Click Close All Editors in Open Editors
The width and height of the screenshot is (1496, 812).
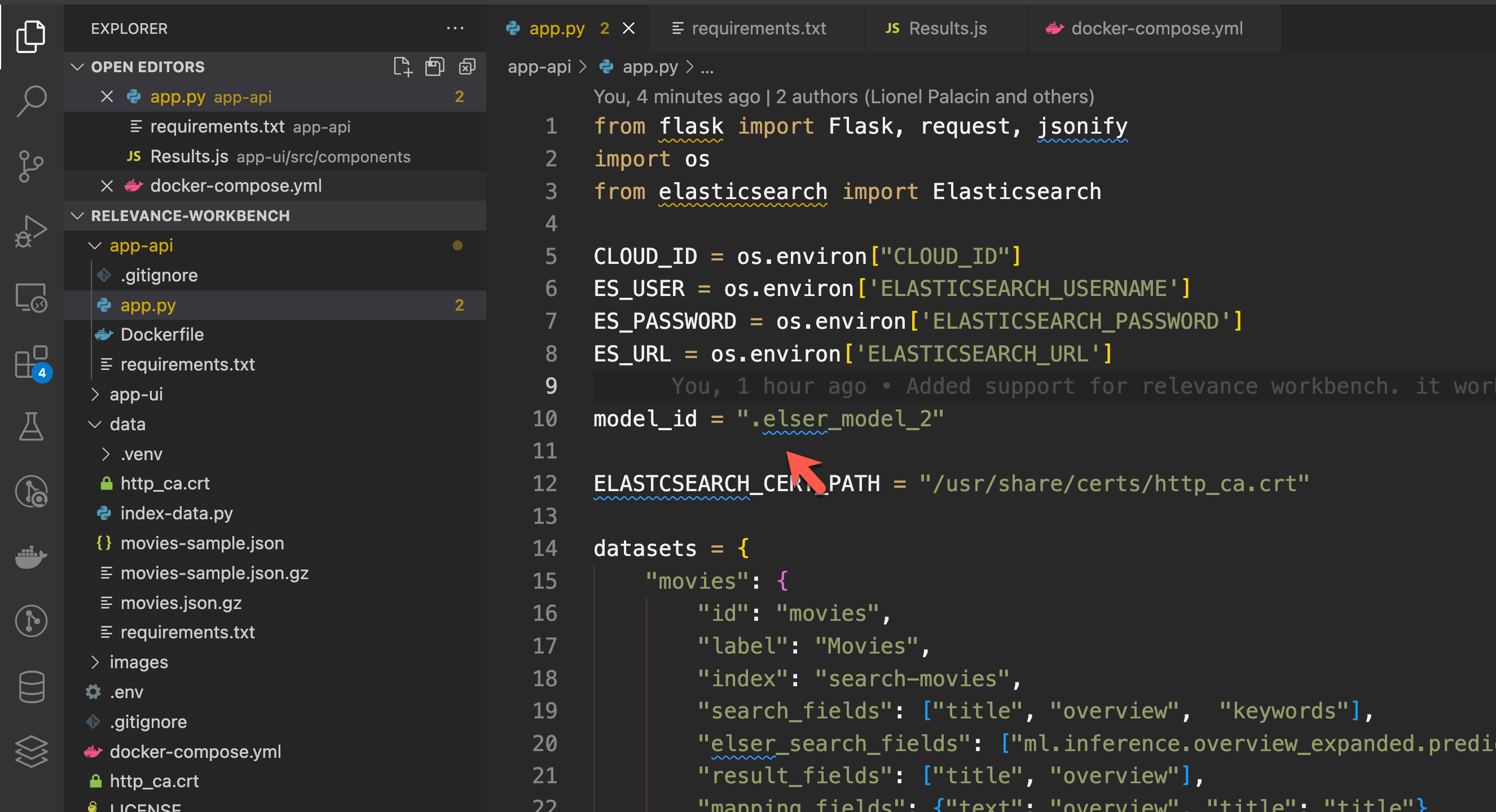click(468, 66)
